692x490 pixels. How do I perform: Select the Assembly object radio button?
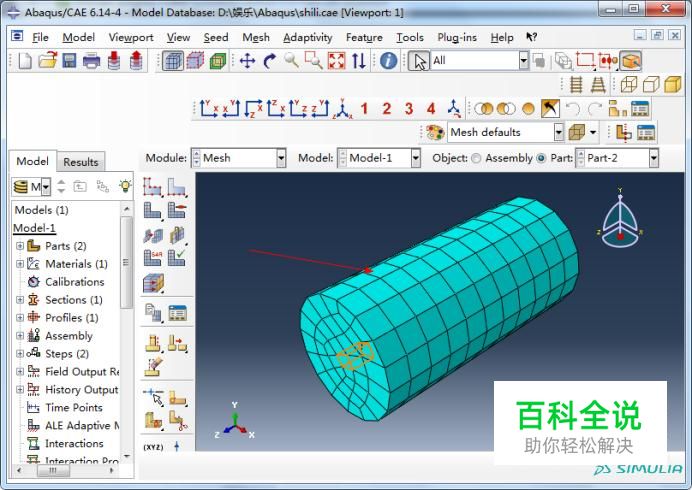[x=476, y=158]
